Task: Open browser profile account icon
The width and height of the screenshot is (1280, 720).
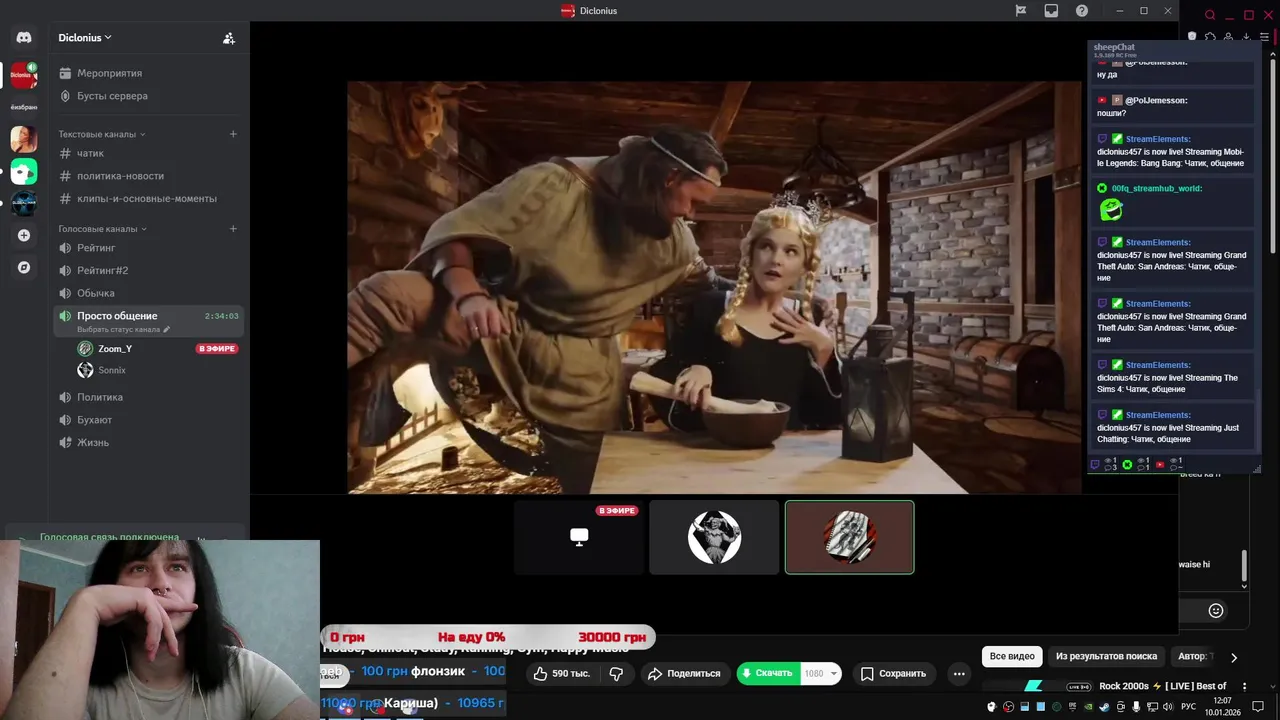Action: [1228, 37]
